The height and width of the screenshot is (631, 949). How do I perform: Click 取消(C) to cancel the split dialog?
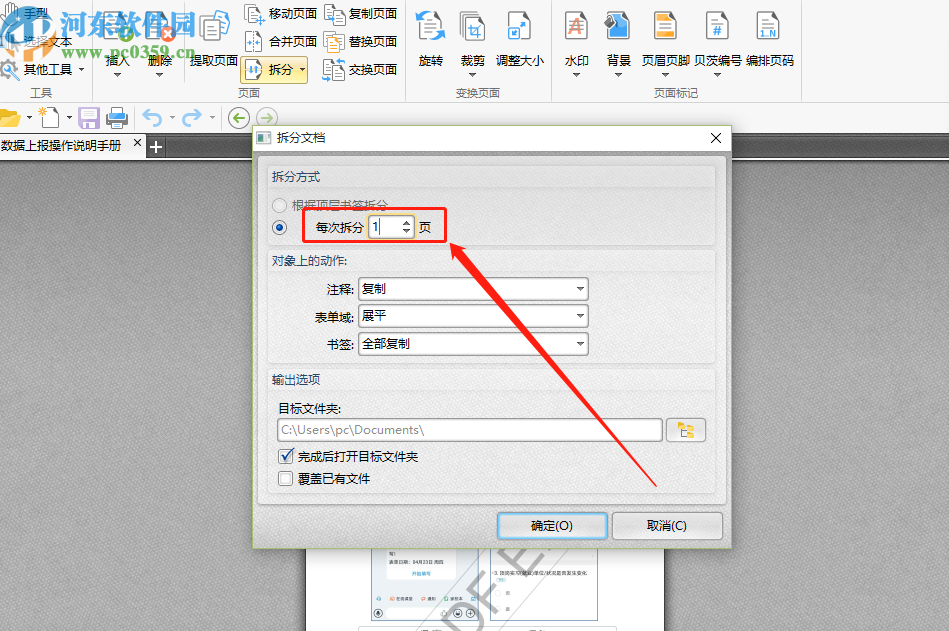pos(666,525)
